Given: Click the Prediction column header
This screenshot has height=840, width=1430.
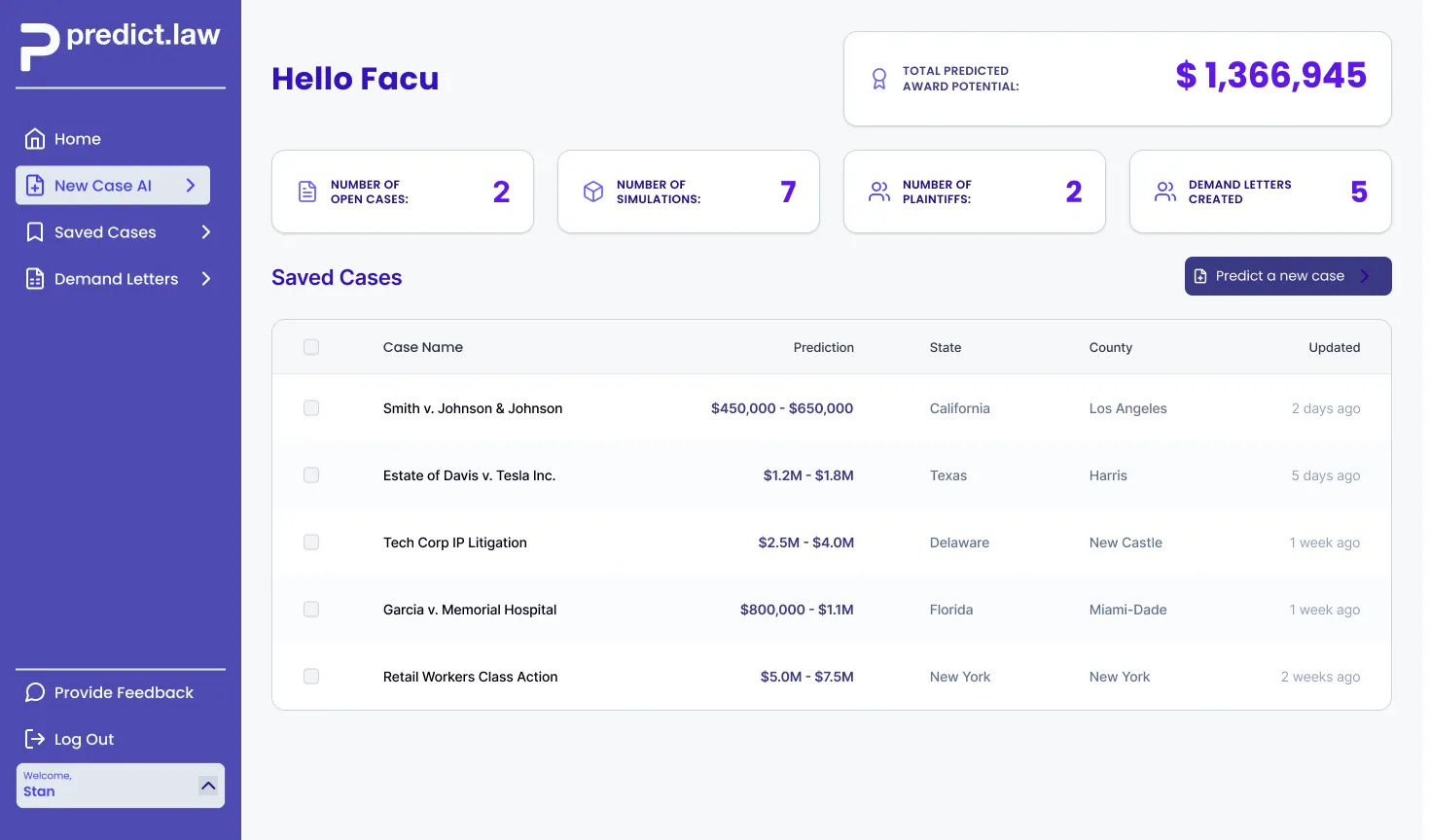Looking at the screenshot, I should click(x=824, y=347).
